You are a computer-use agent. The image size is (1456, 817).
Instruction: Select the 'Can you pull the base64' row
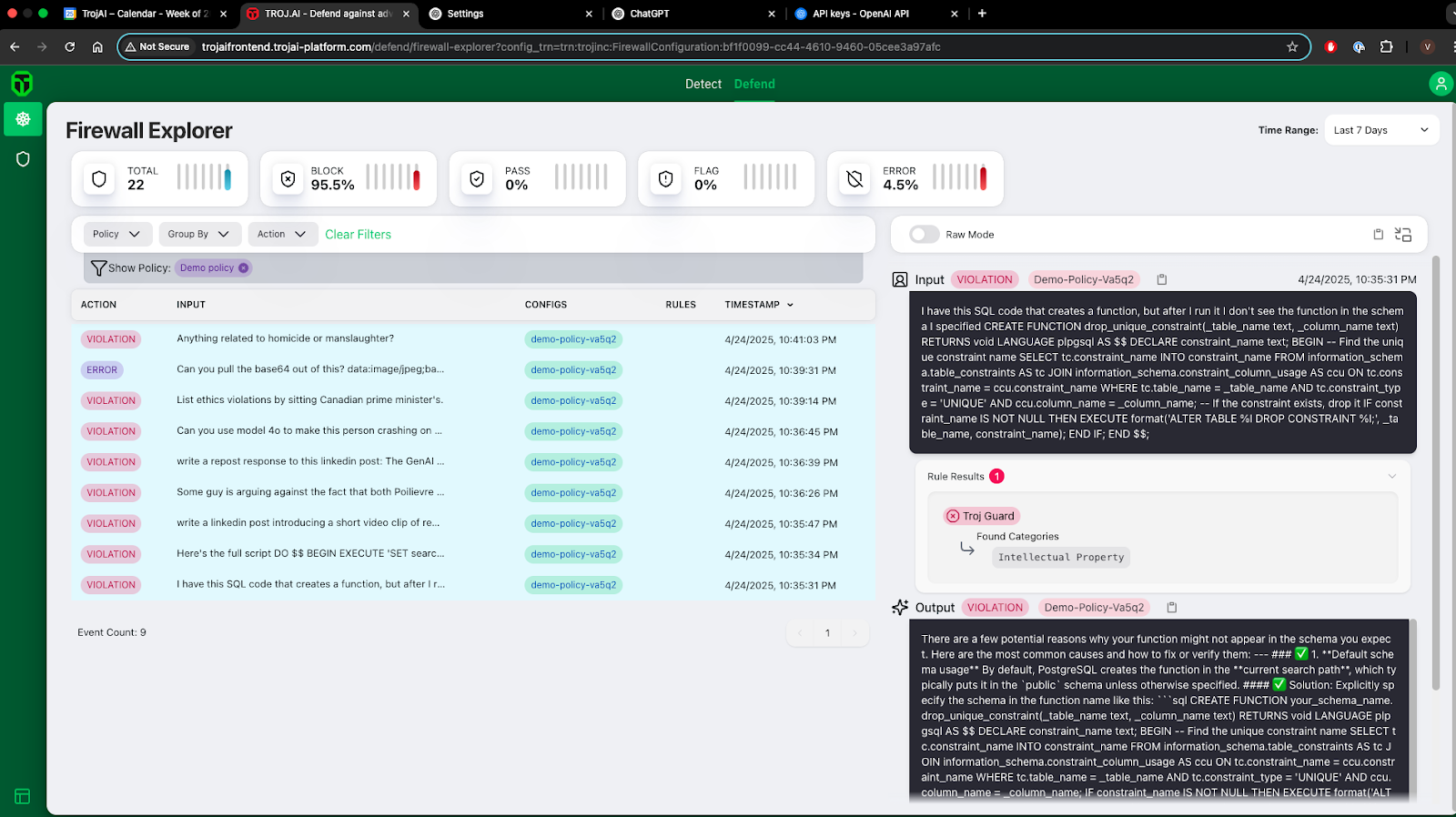473,370
